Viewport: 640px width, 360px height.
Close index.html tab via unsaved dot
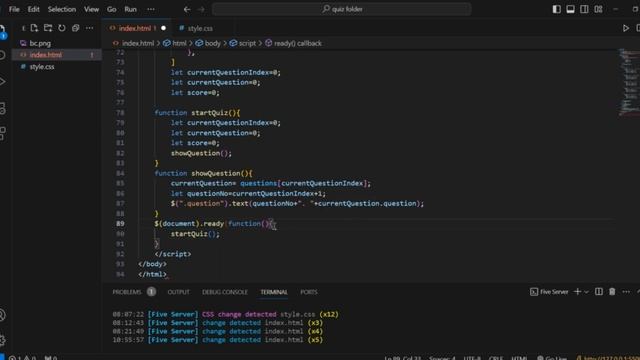163,28
